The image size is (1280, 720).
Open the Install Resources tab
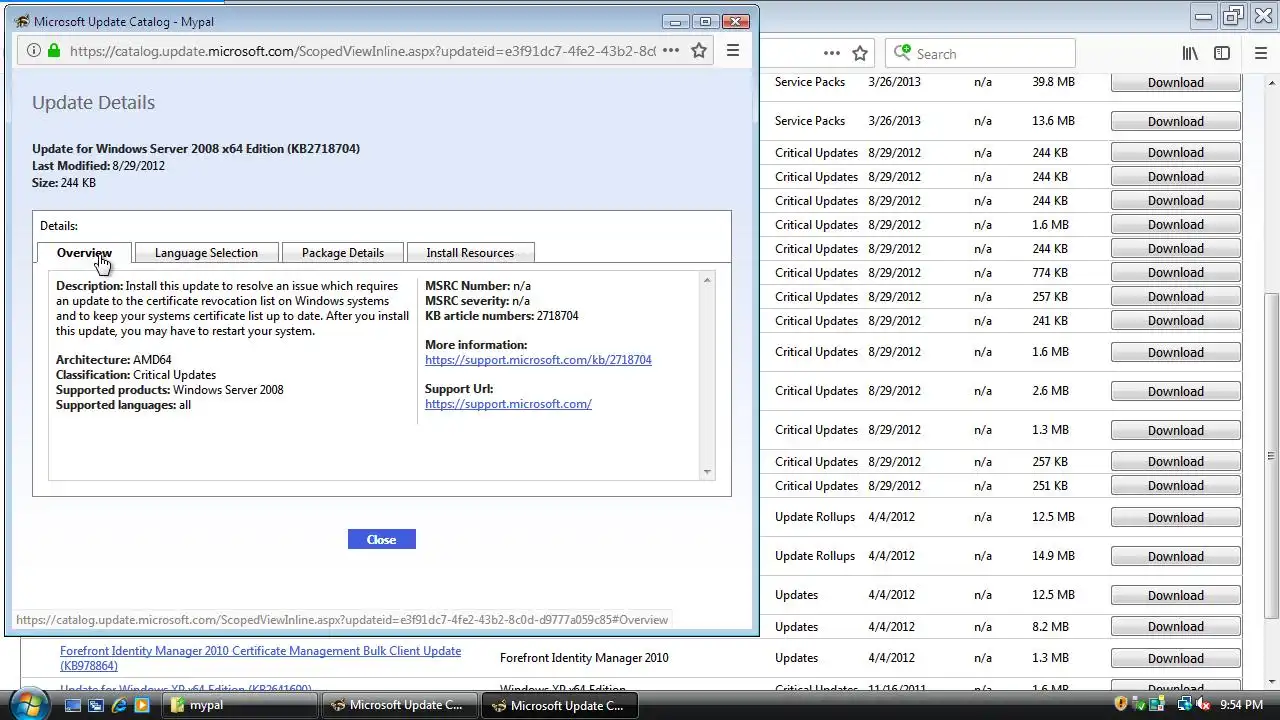470,252
